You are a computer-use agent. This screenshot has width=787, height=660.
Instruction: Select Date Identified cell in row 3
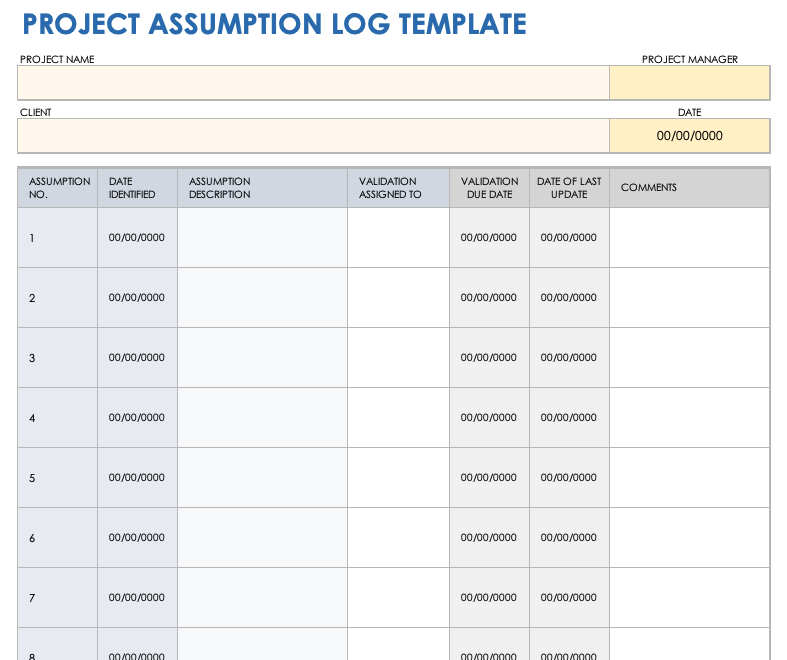(x=137, y=358)
